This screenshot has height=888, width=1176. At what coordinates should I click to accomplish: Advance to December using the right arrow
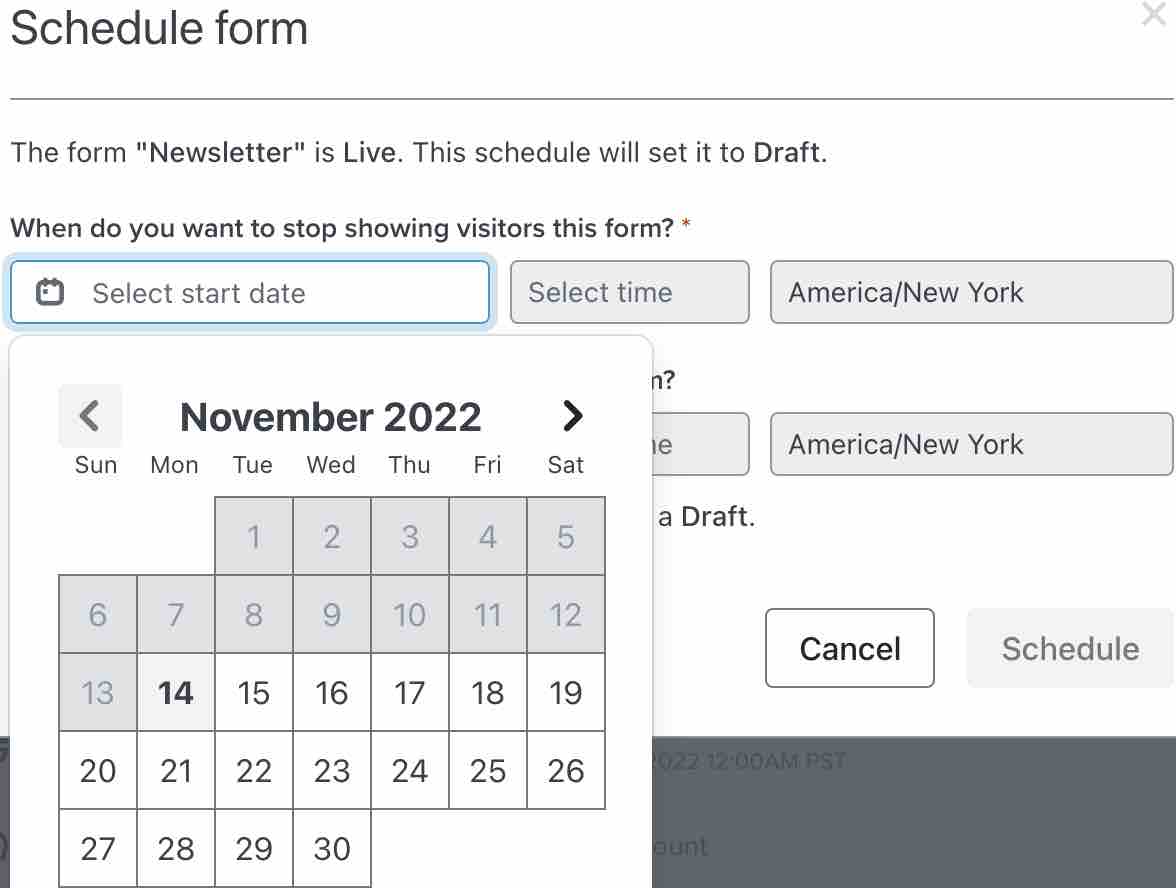tap(572, 416)
